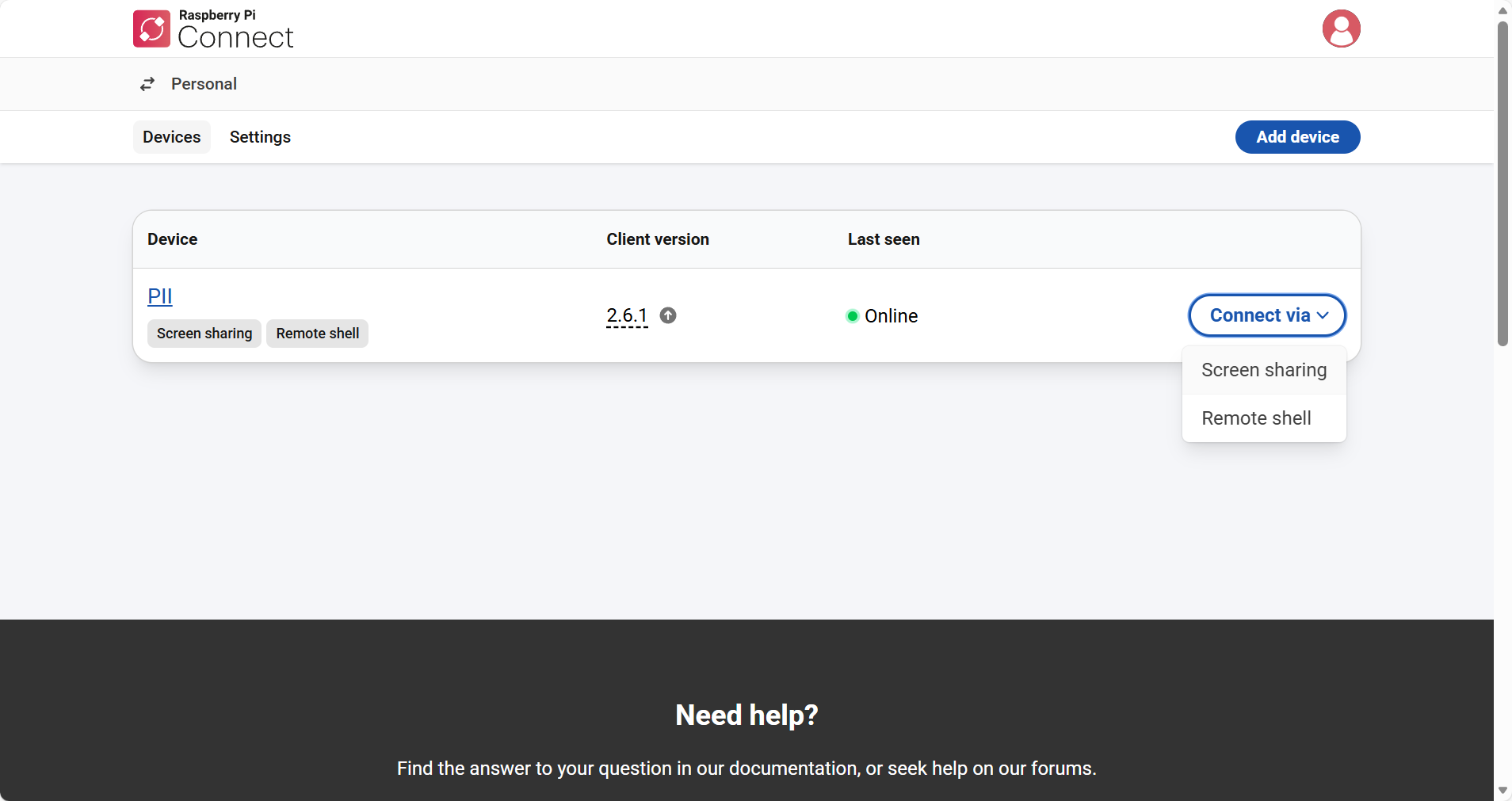Click the Raspberry Pi Connect logo icon
This screenshot has height=801, width=1512.
pyautogui.click(x=151, y=29)
